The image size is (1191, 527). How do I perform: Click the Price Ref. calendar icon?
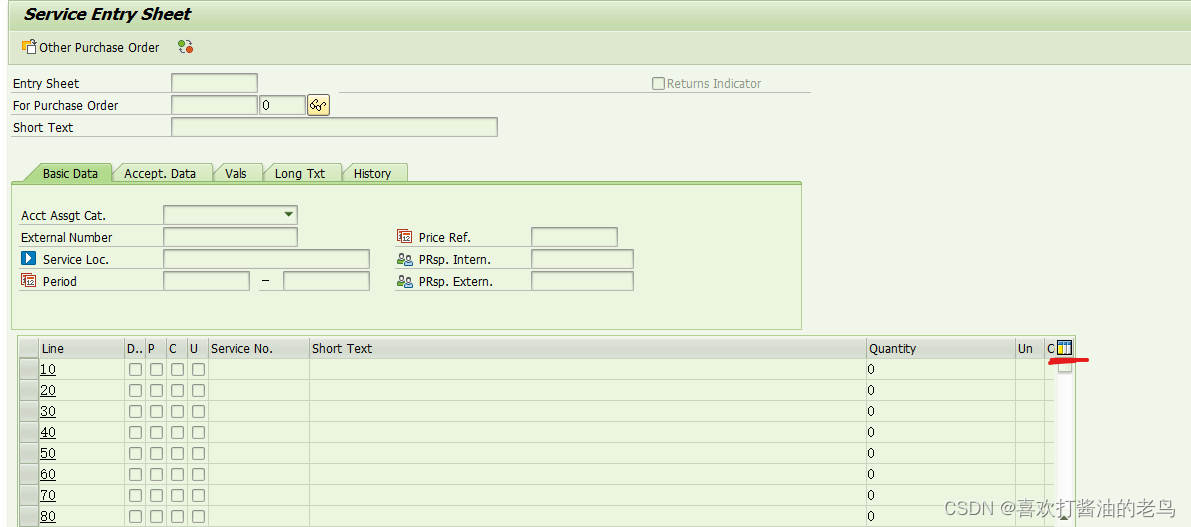[x=404, y=237]
